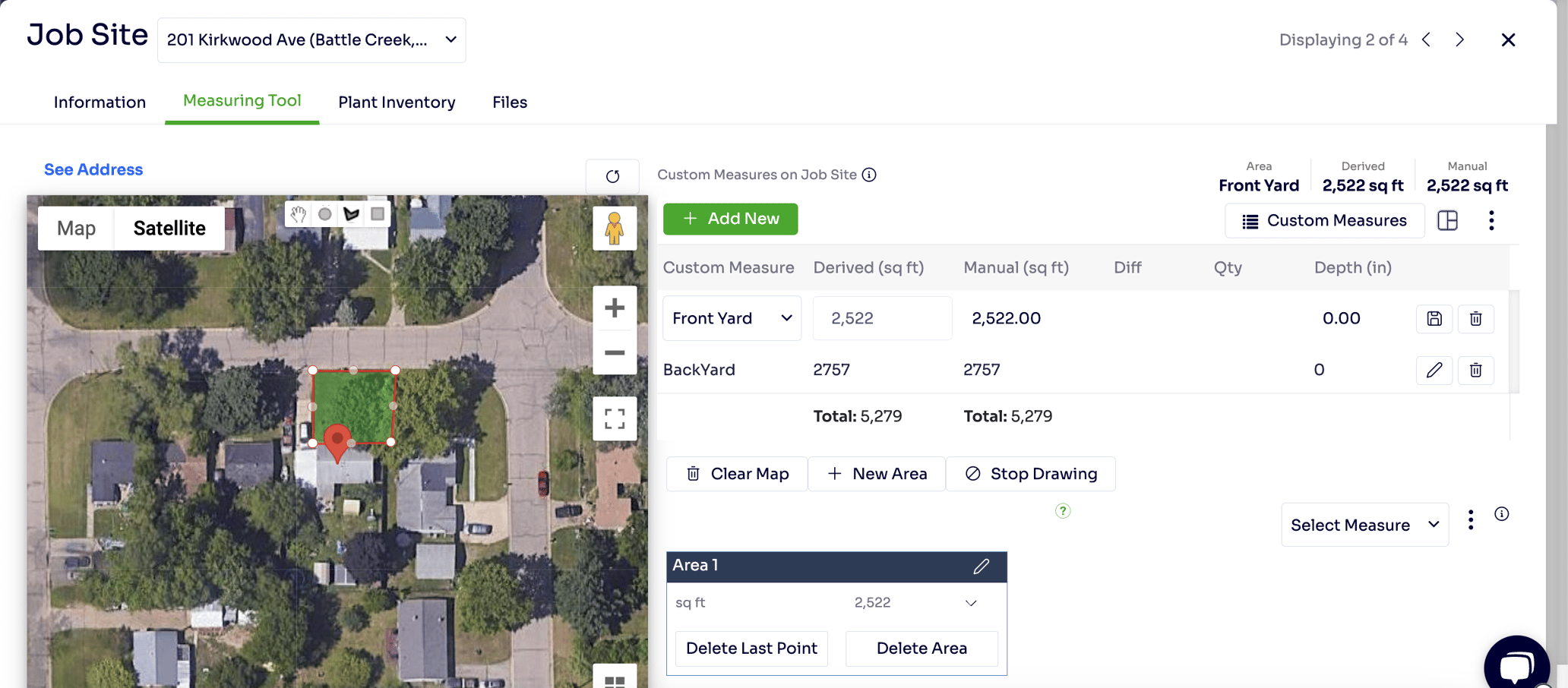This screenshot has width=1568, height=688.
Task: Click the Derived sq ft input field
Action: pos(881,318)
